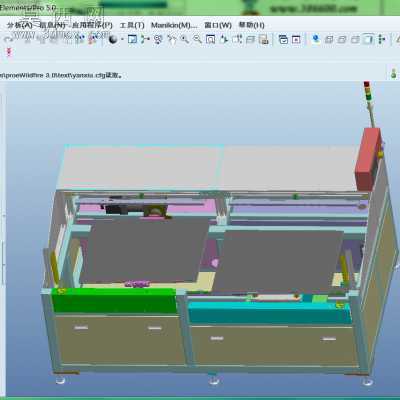Toggle the spin center display
The image size is (400, 400).
(x=145, y=40)
